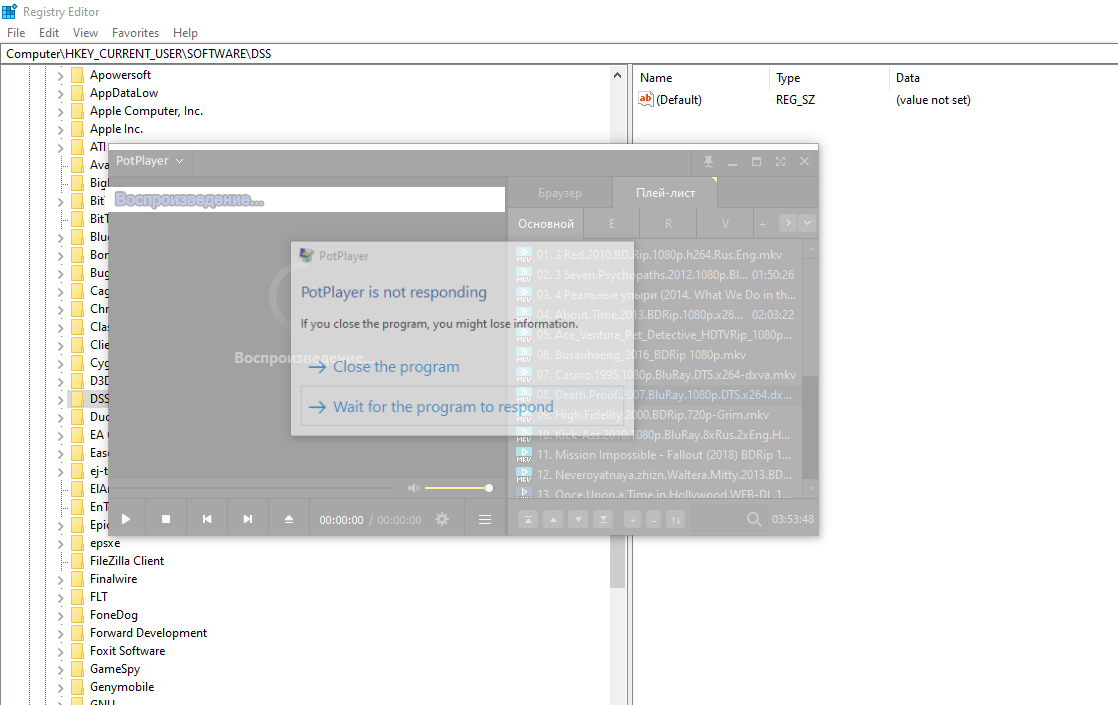Select the Genymobile registry key
1118x705 pixels.
pyautogui.click(x=122, y=686)
